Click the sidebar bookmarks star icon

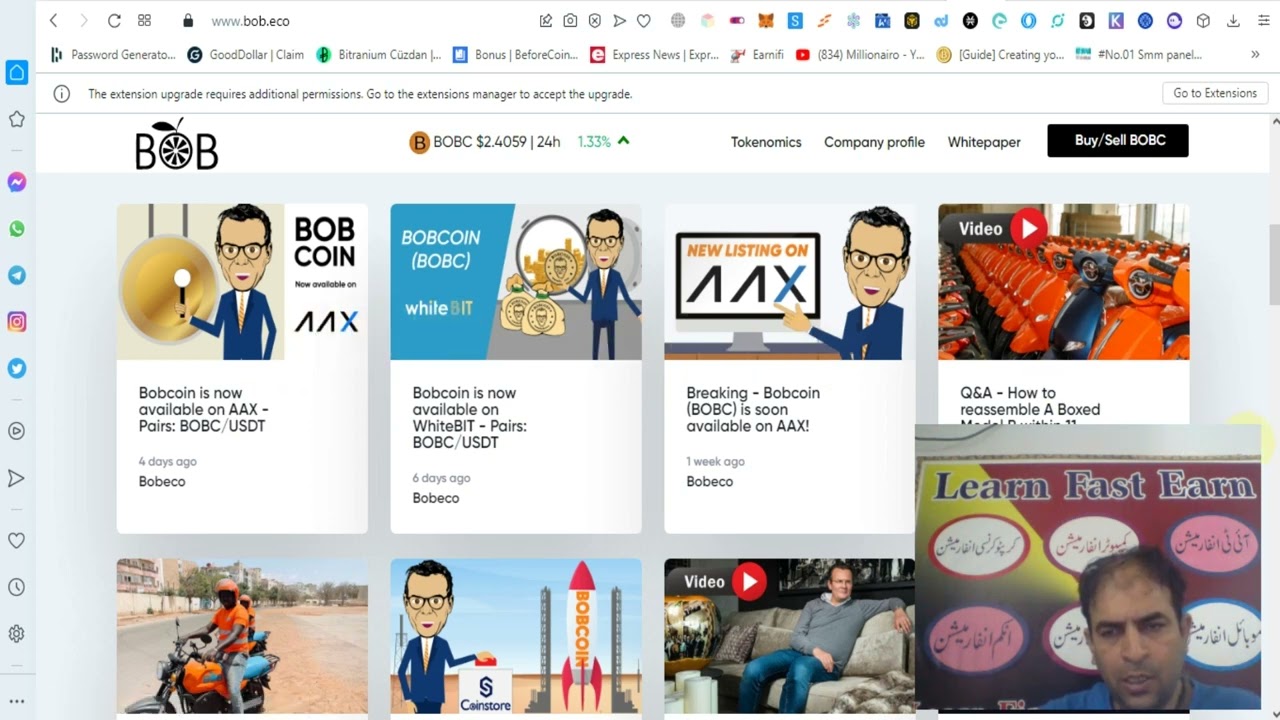[16, 119]
